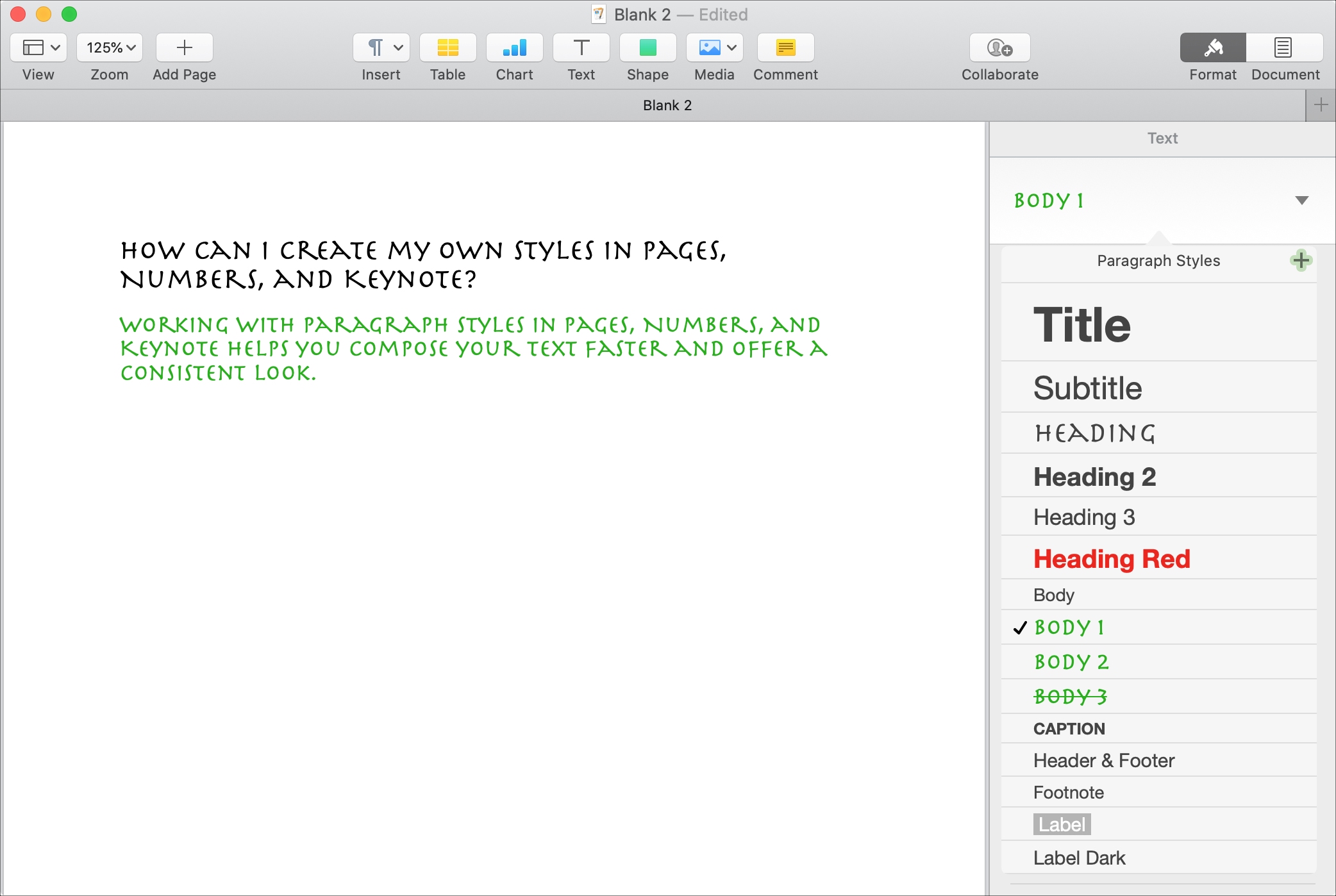This screenshot has height=896, width=1336.
Task: Click the Collaborate icon
Action: [x=1000, y=47]
